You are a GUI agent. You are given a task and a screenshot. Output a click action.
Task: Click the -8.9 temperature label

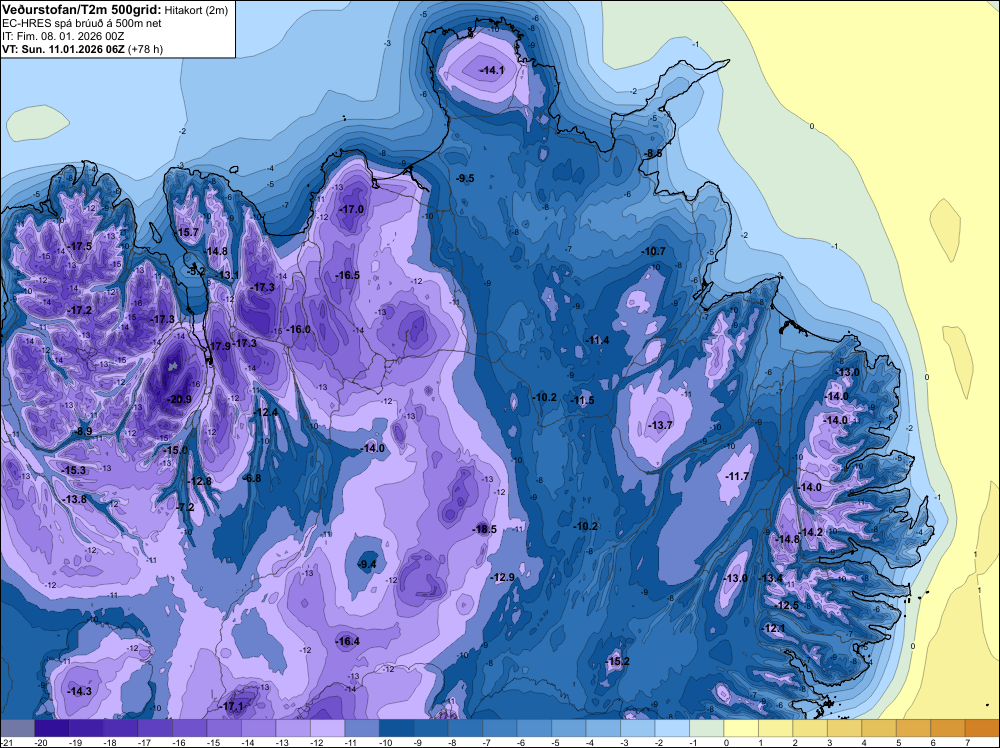point(83,432)
